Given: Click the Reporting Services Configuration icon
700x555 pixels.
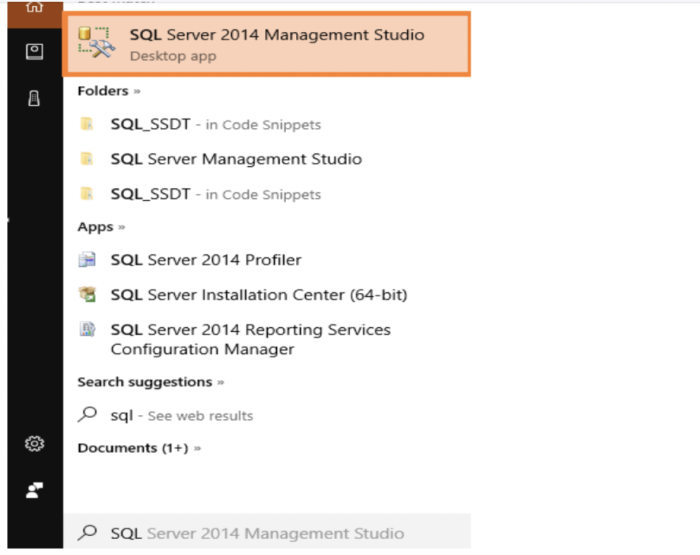Looking at the screenshot, I should pos(87,329).
